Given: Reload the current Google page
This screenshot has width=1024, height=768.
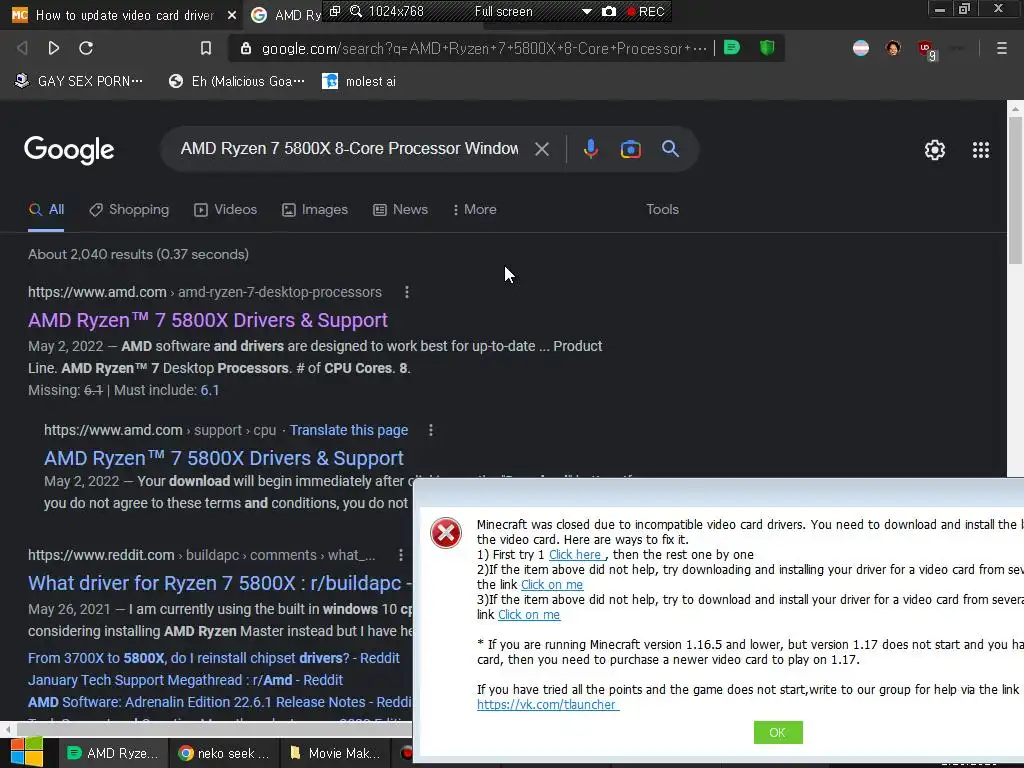Looking at the screenshot, I should click(x=86, y=48).
